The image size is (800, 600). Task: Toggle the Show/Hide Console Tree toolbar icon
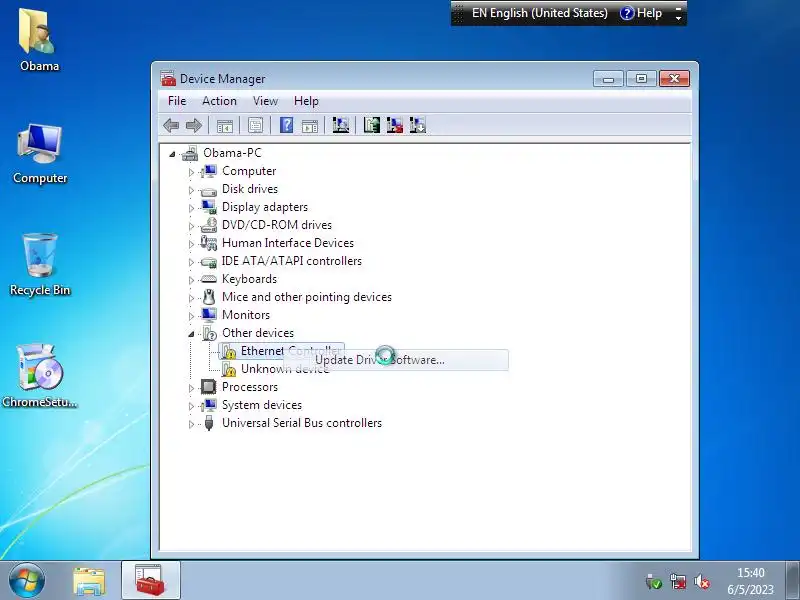point(224,125)
